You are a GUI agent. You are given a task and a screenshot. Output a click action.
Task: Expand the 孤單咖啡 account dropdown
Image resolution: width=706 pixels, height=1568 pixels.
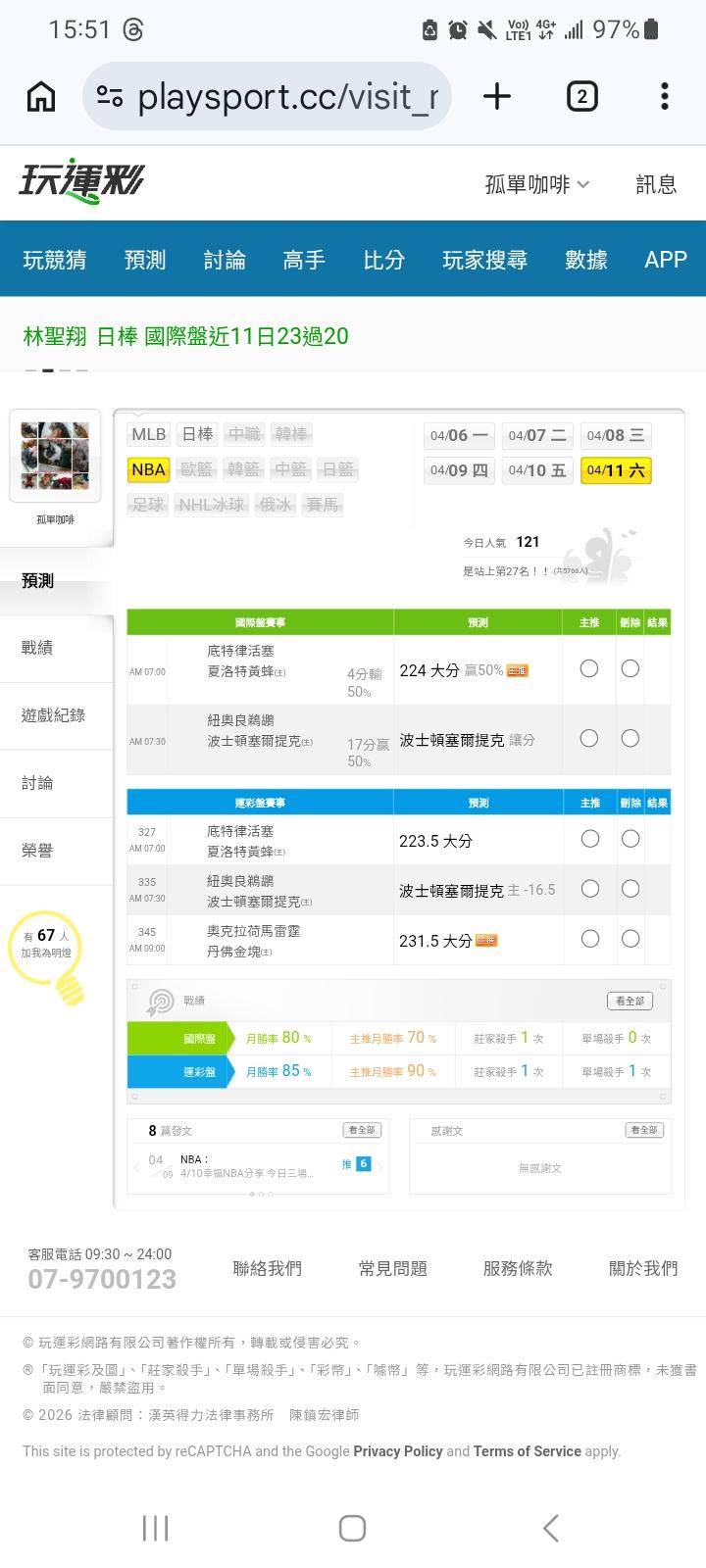click(x=537, y=184)
